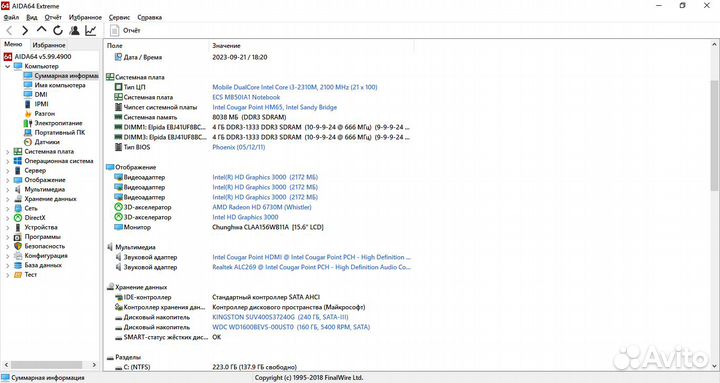Screen dimensions: 720x383
Task: Click the Датчики sensor icon
Action: point(28,142)
